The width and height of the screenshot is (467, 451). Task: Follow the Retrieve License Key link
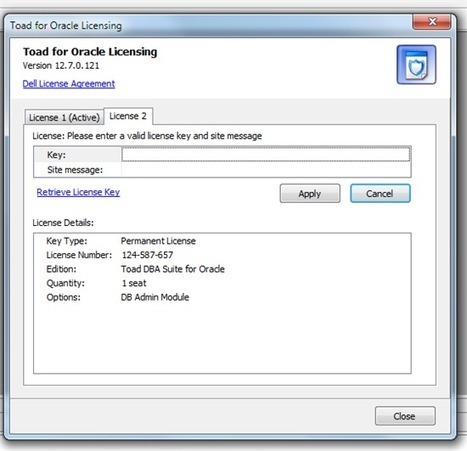tap(78, 192)
